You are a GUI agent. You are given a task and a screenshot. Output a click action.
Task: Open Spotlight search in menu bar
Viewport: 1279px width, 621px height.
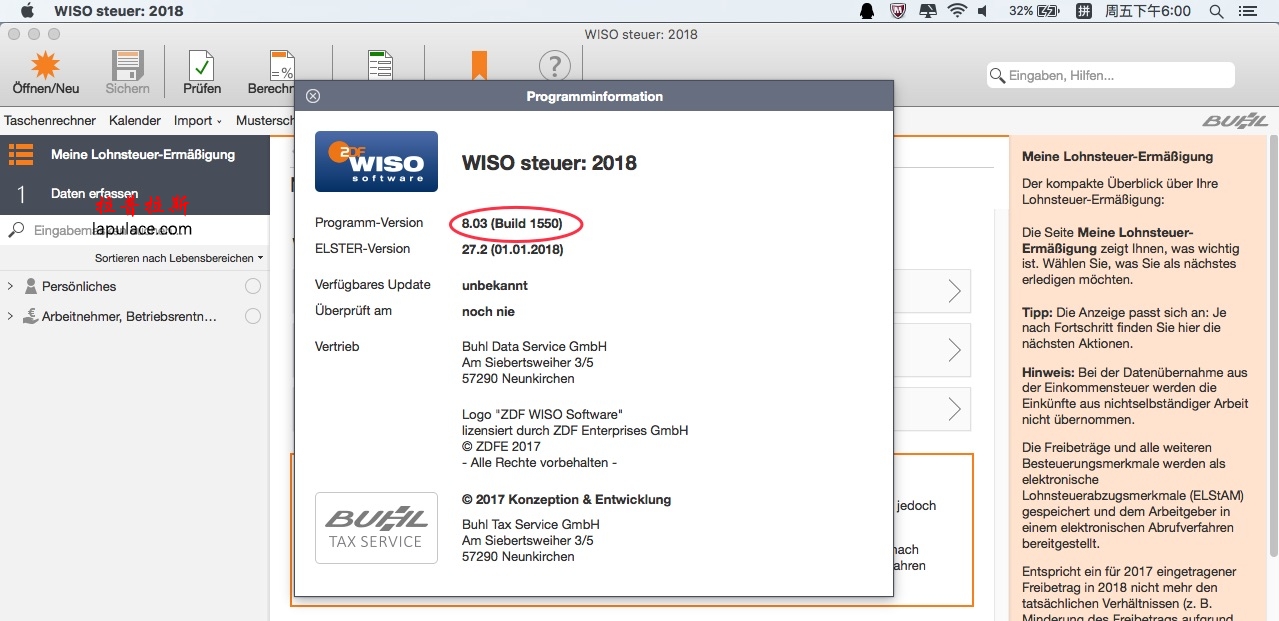(1216, 11)
